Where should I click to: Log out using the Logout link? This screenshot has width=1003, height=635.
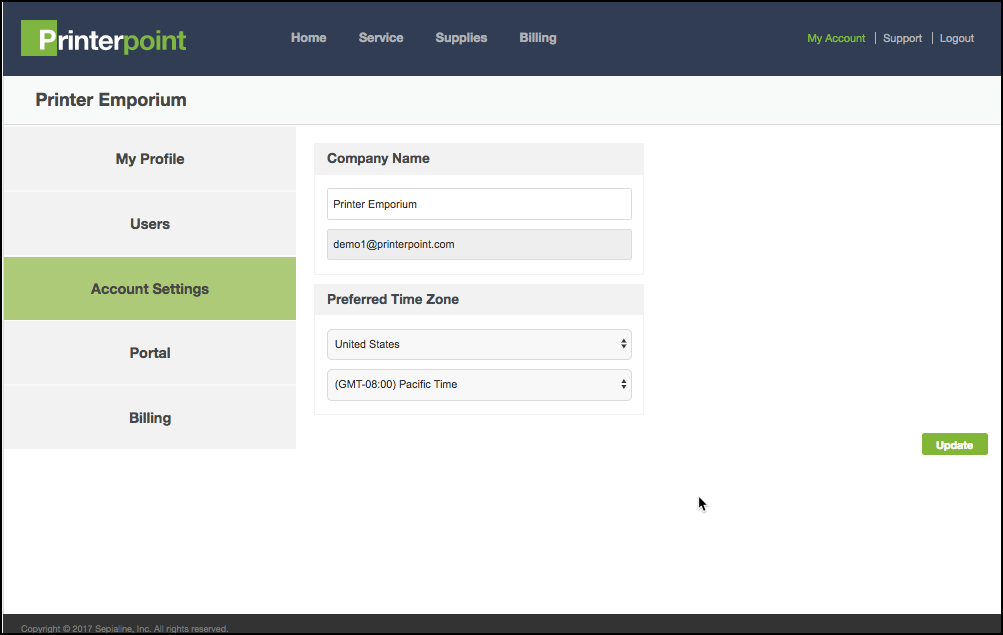pos(956,39)
